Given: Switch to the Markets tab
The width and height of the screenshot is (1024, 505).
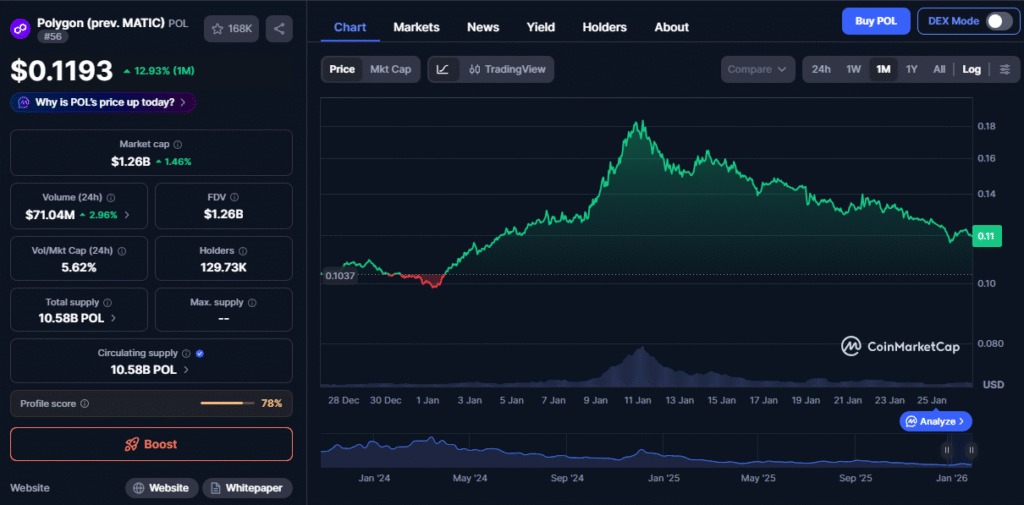Looking at the screenshot, I should click(416, 27).
